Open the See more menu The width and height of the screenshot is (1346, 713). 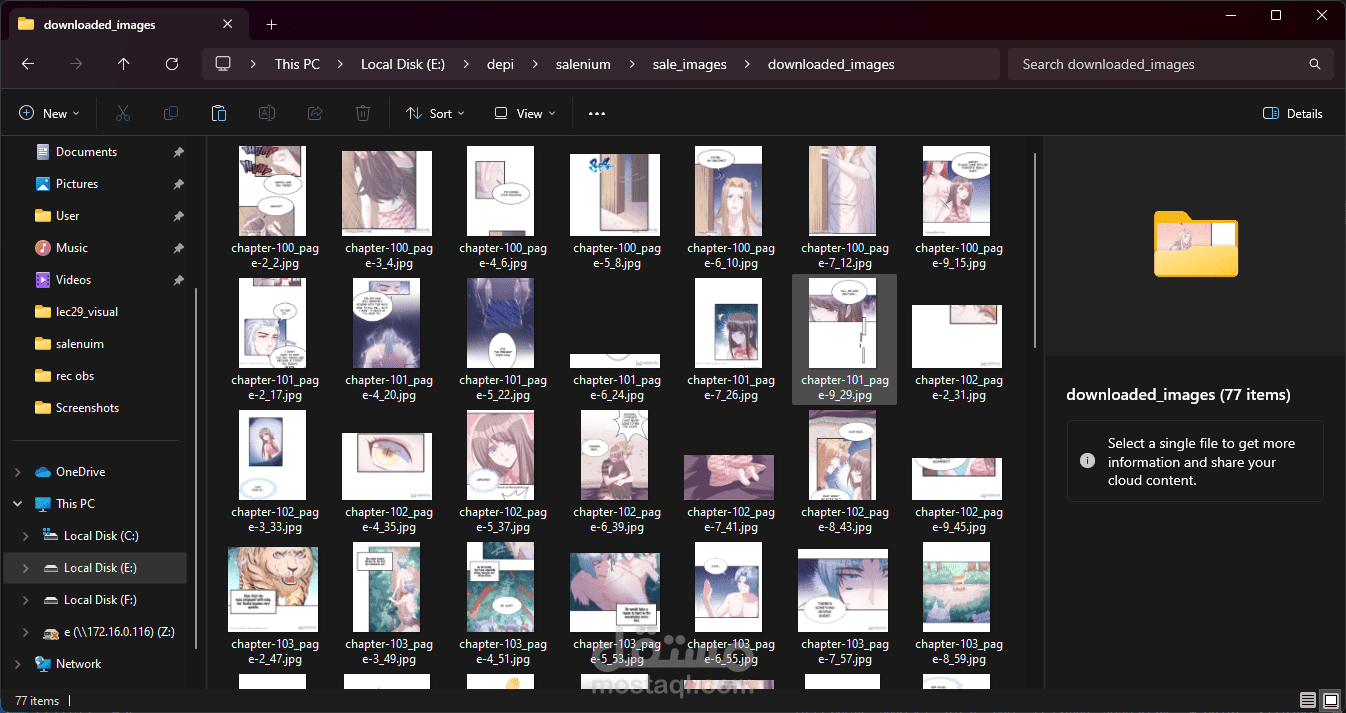click(x=596, y=113)
